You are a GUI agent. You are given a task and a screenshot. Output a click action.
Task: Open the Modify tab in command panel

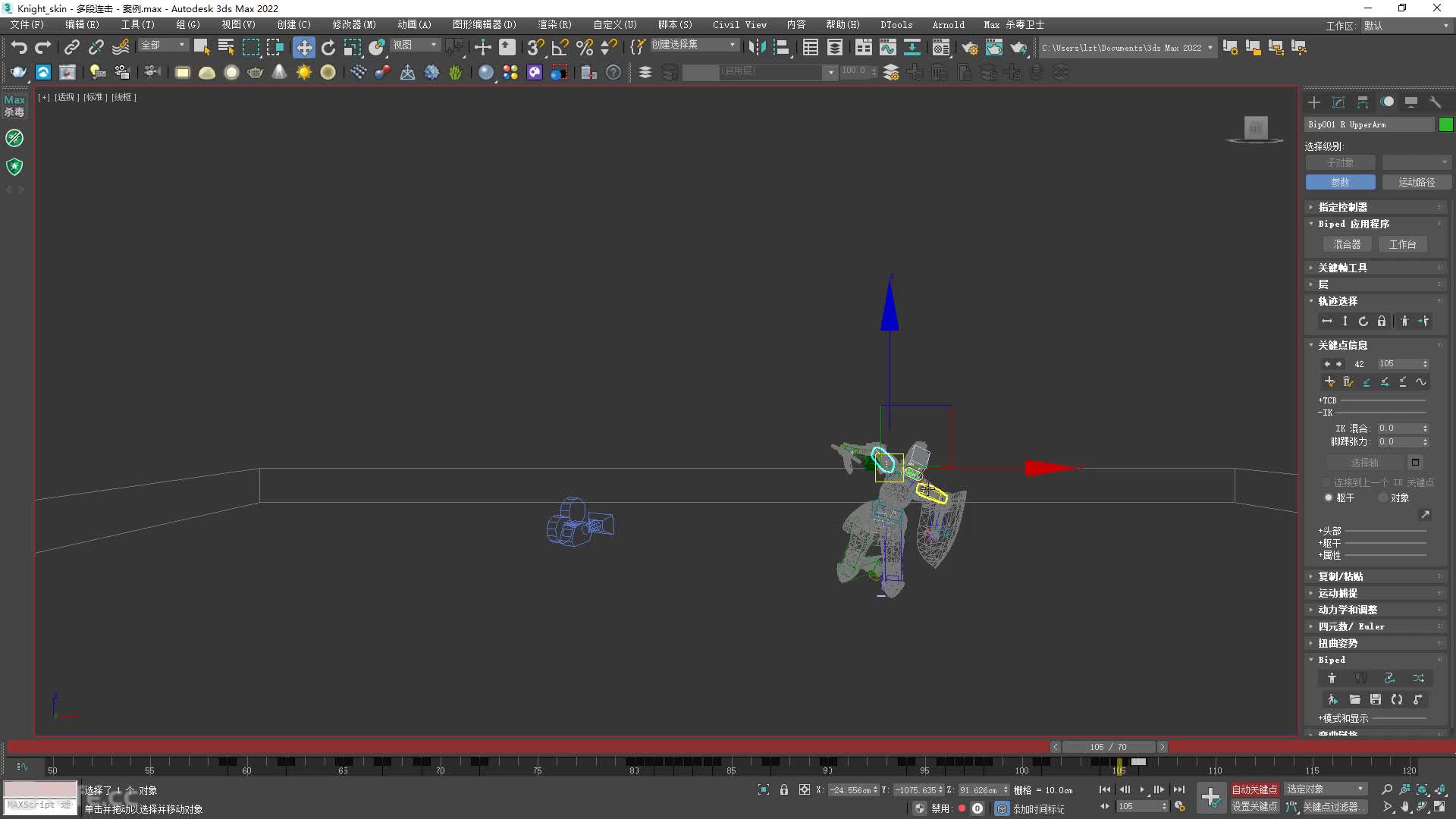click(x=1338, y=102)
